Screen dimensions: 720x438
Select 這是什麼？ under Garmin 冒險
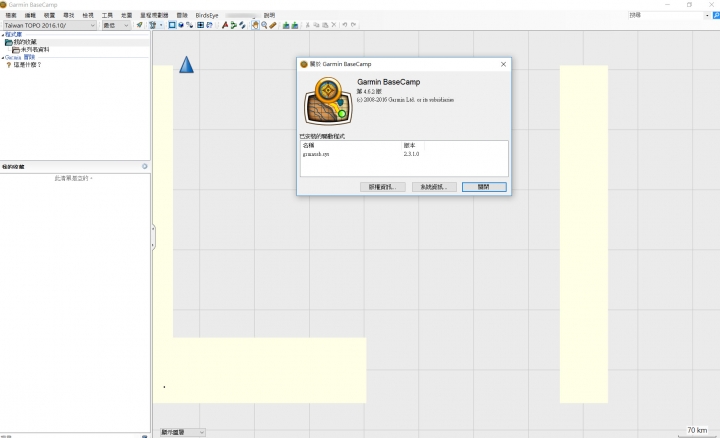coord(28,65)
